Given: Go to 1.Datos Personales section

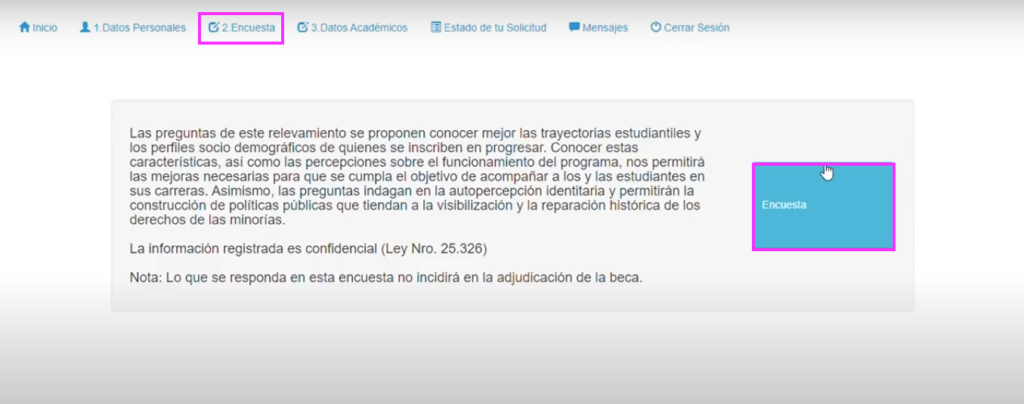Looking at the screenshot, I should pos(133,27).
